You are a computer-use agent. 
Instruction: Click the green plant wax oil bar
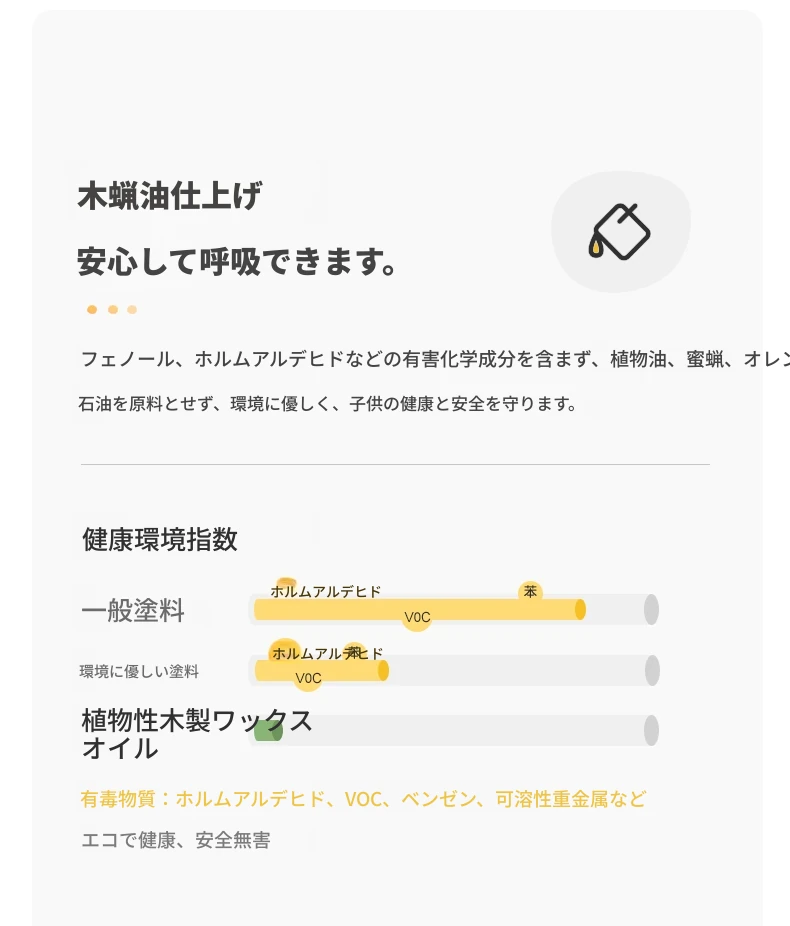pyautogui.click(x=269, y=731)
